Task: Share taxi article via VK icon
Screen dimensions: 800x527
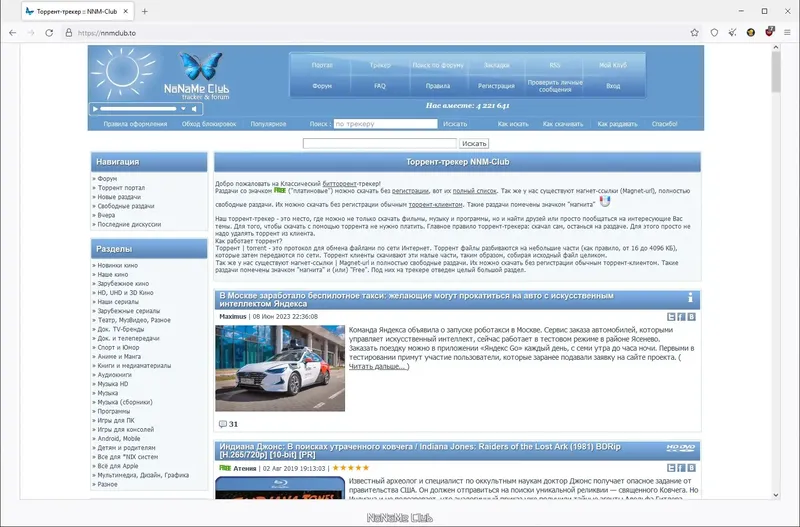Action: tap(691, 317)
